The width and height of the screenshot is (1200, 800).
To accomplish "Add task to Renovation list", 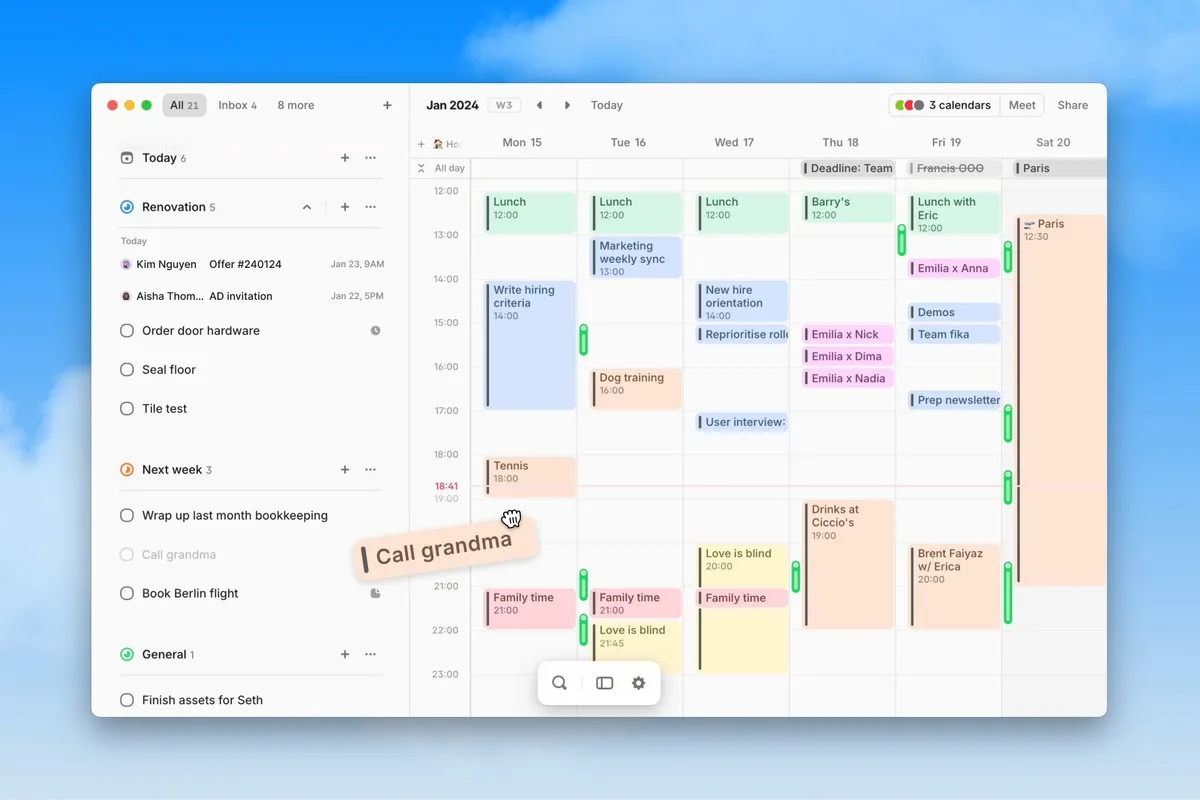I will [345, 207].
